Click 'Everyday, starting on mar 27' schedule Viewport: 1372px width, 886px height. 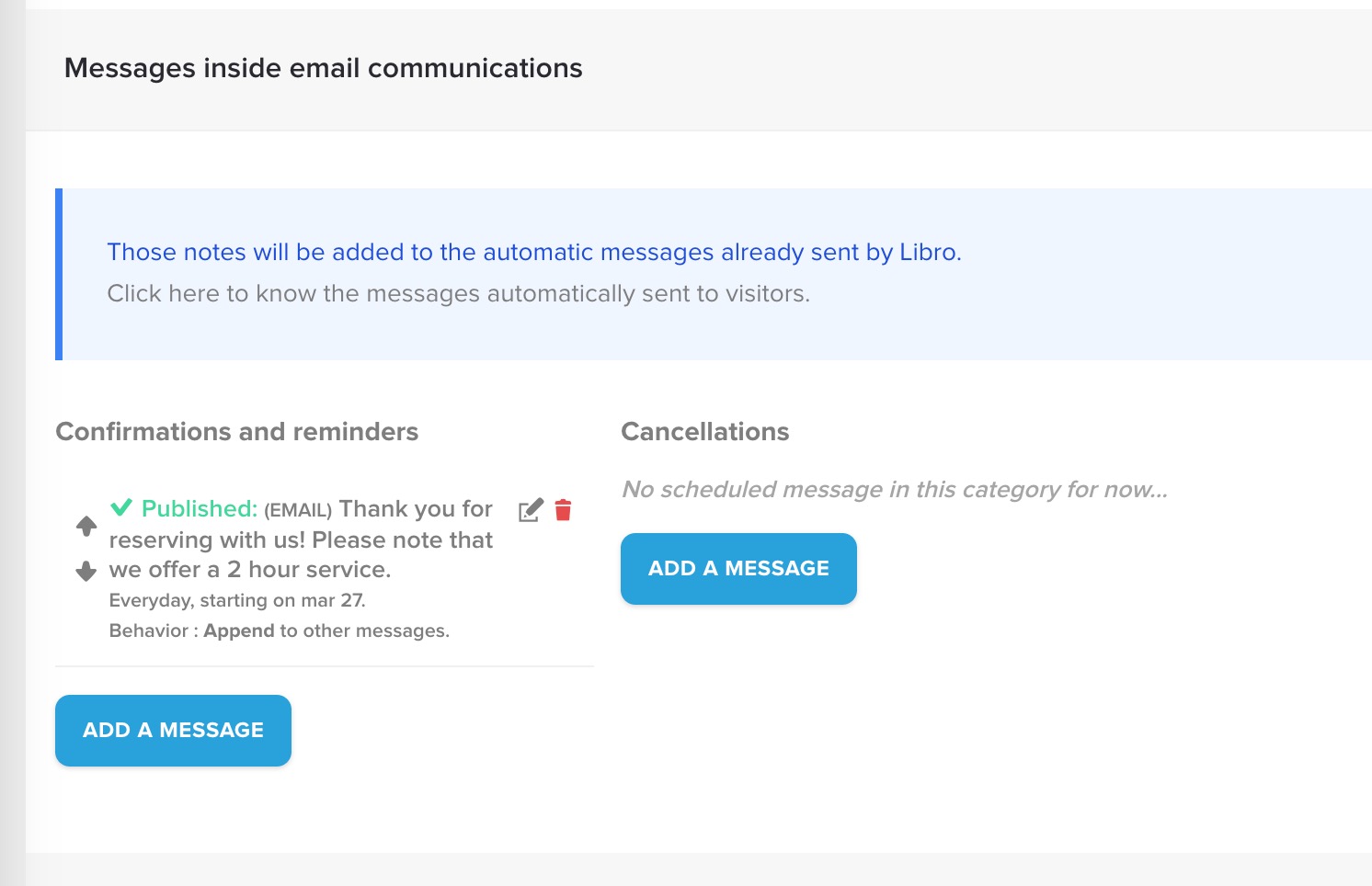pos(237,600)
